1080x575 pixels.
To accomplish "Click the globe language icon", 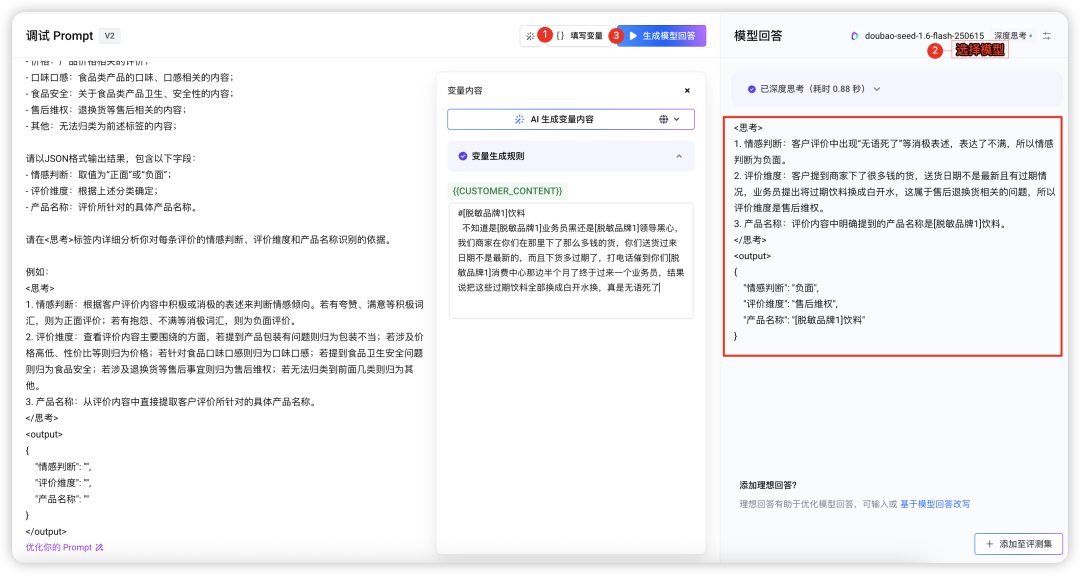I will pyautogui.click(x=664, y=119).
